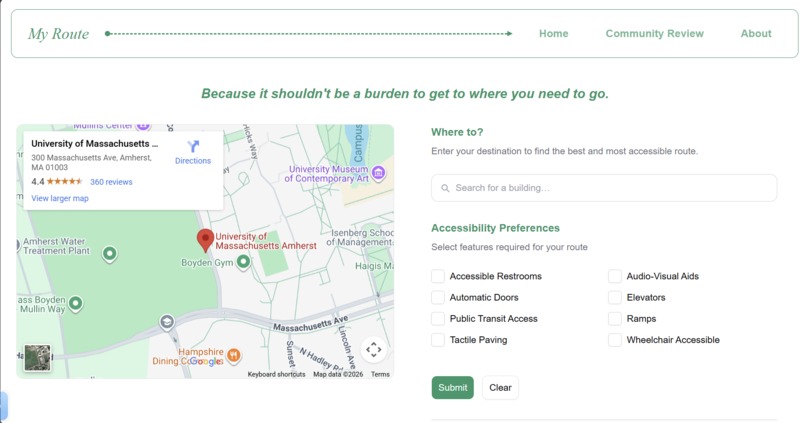Click the Mullins Center purple marker

pyautogui.click(x=143, y=126)
